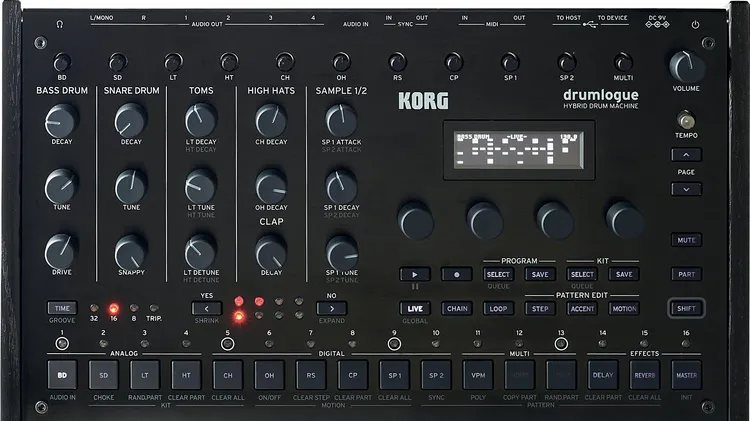
Task: Adjust the small BD level knob
Action: point(62,63)
